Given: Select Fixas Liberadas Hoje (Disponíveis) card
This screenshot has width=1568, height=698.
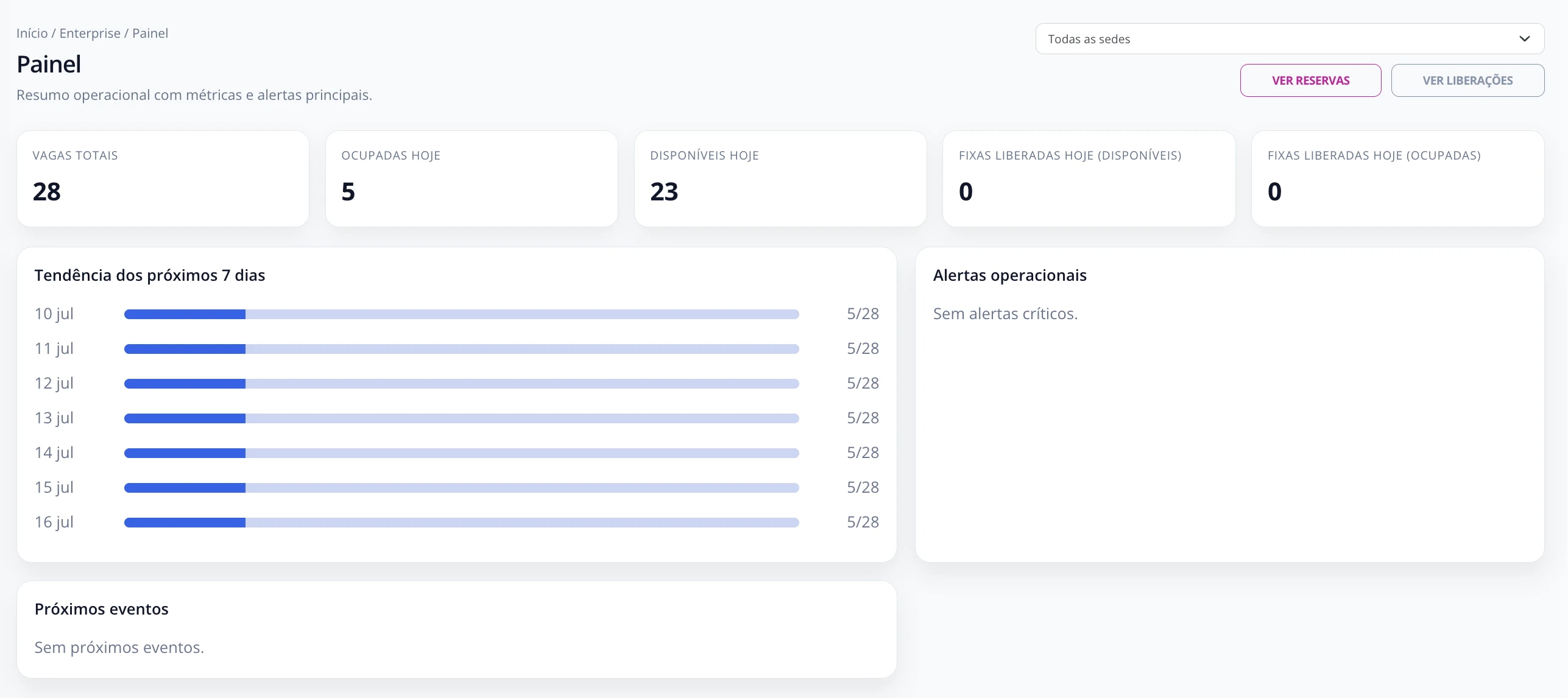Looking at the screenshot, I should (1089, 178).
